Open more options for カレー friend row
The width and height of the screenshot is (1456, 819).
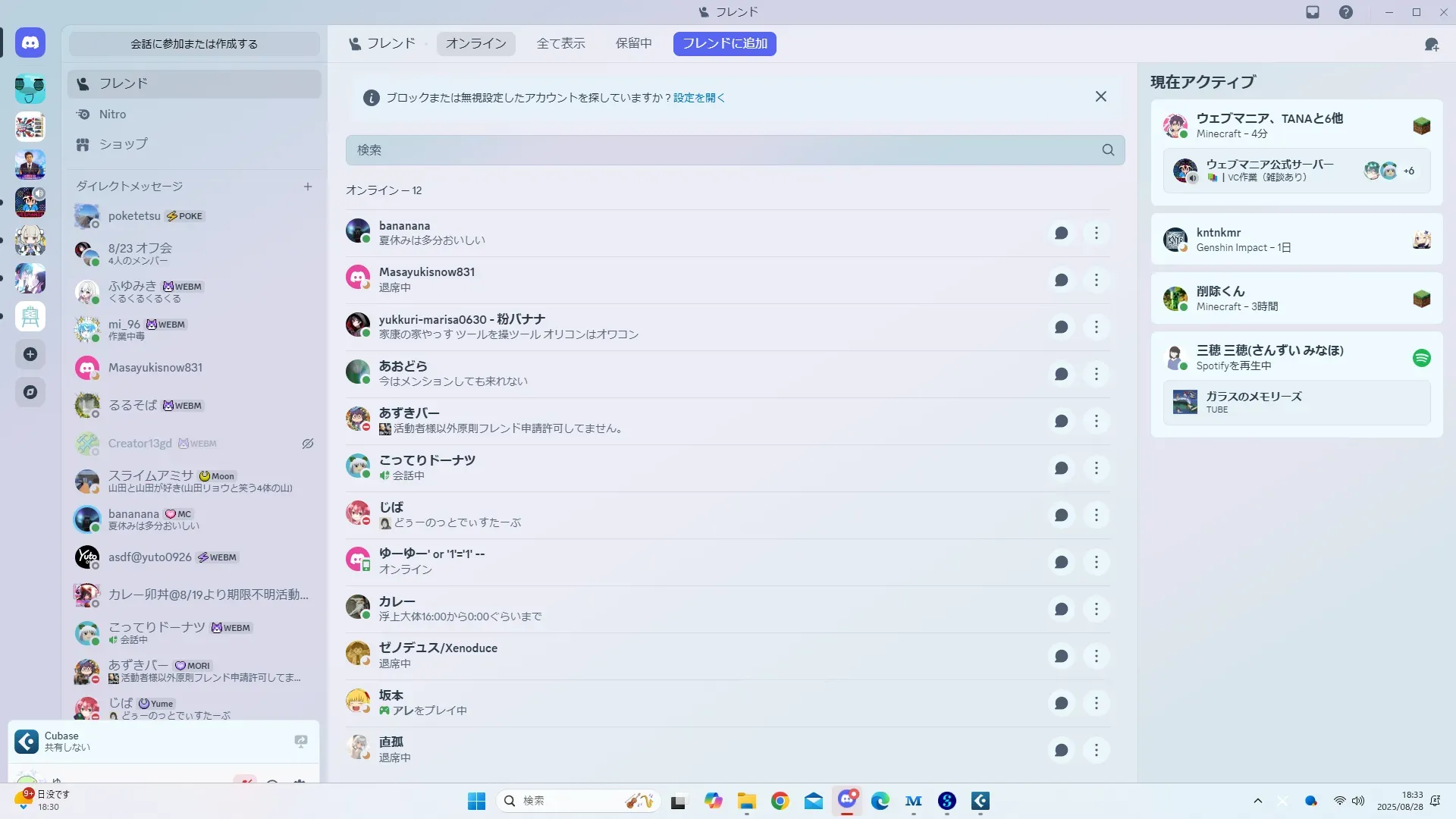1096,609
